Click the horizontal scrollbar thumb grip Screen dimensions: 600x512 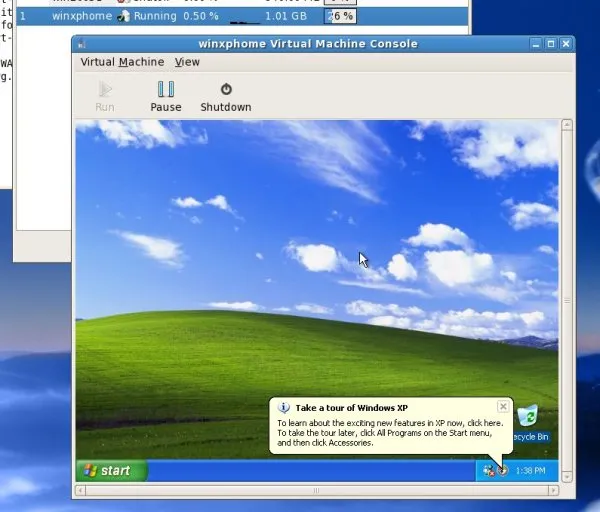pos(316,490)
